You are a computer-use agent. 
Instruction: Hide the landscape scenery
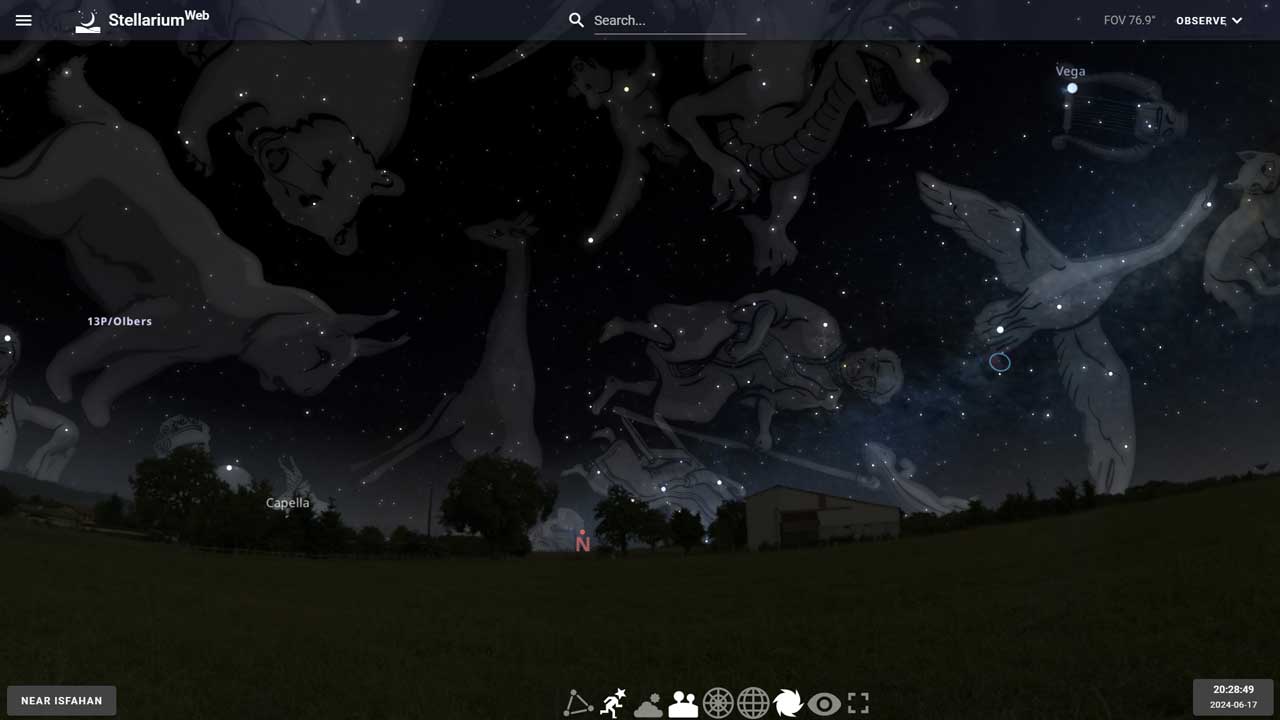click(x=683, y=703)
